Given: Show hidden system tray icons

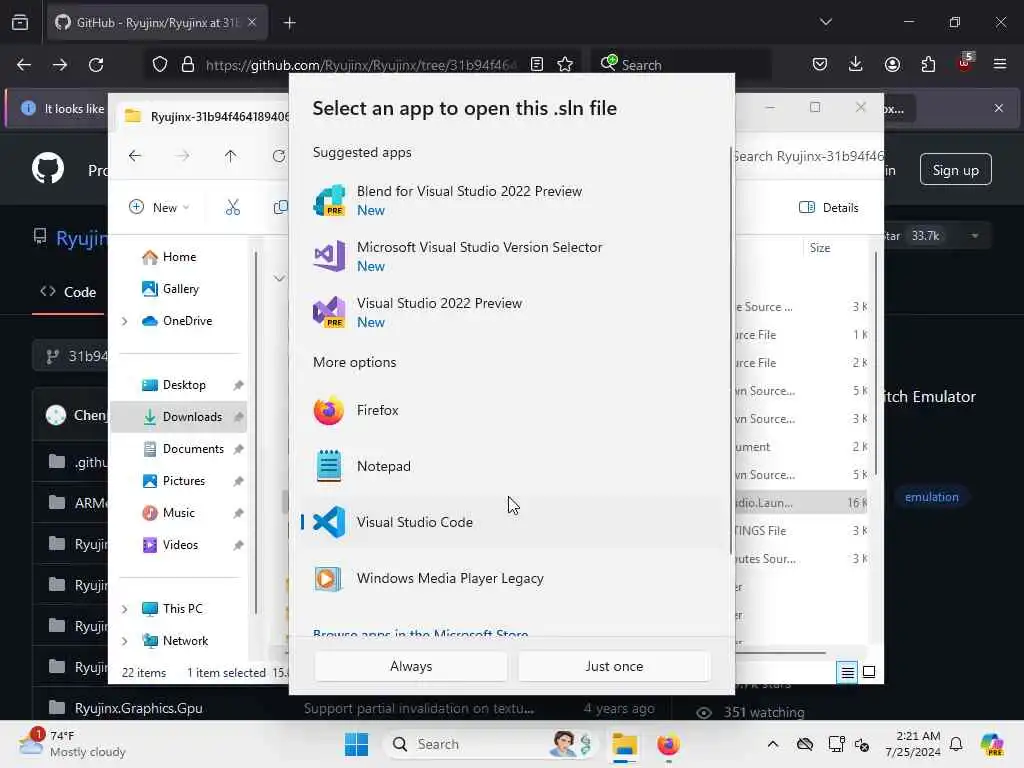Looking at the screenshot, I should [x=773, y=744].
